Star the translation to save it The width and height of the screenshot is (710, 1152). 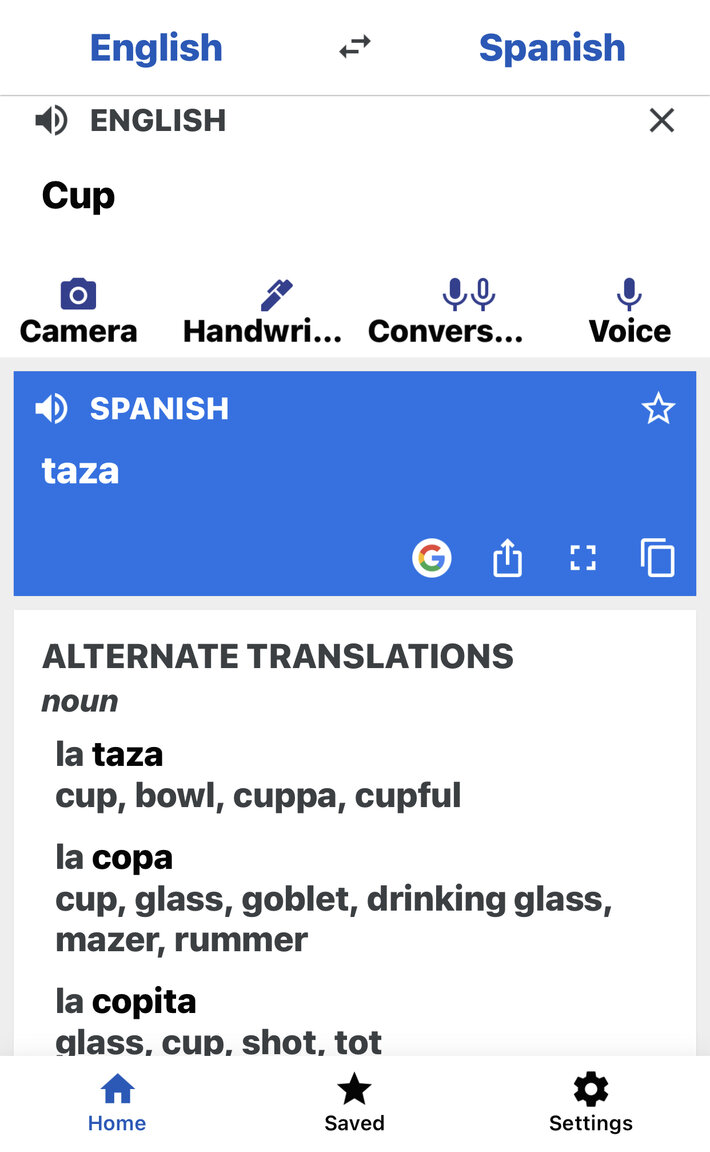(x=658, y=408)
